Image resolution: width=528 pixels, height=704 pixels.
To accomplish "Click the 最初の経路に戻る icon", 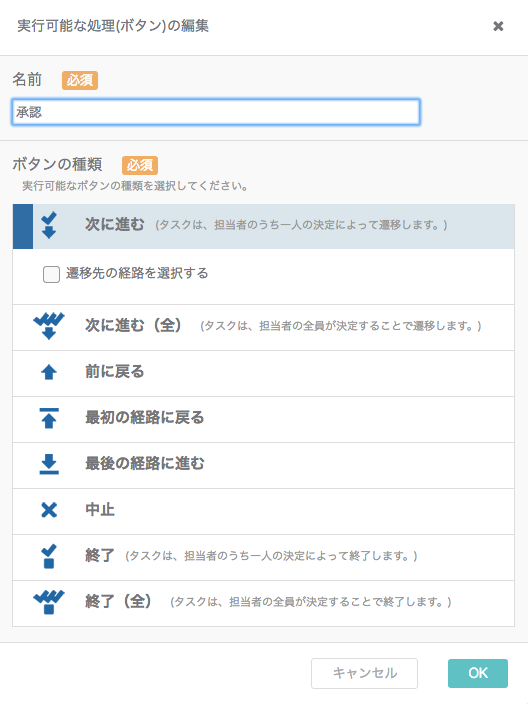I will [49, 418].
